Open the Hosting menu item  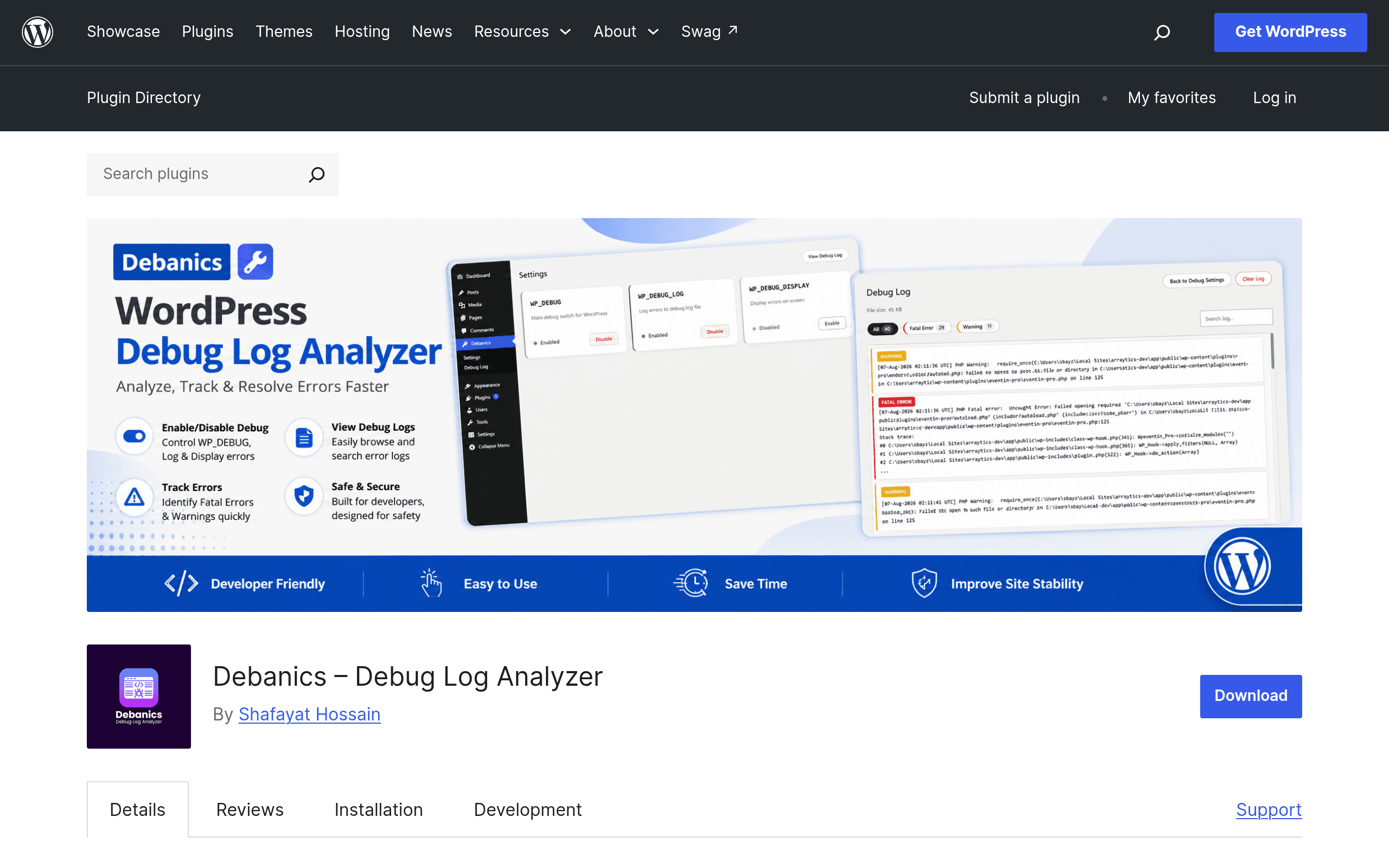[x=362, y=32]
